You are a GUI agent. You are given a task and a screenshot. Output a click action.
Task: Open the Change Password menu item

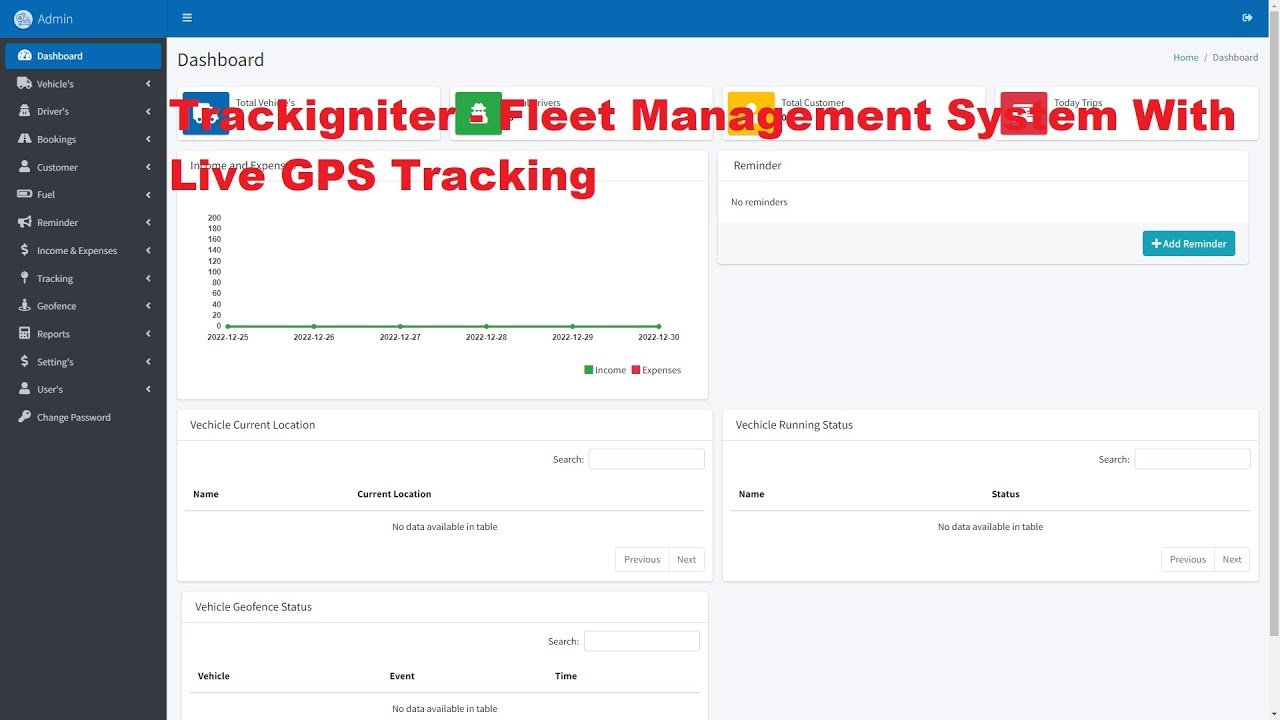point(83,417)
